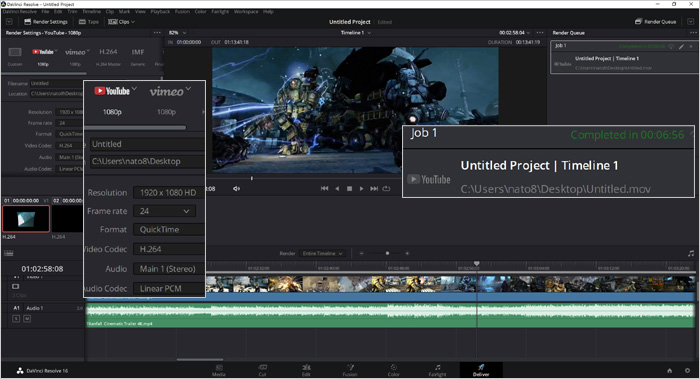The width and height of the screenshot is (700, 379).
Task: Expand the Render Entire Timeline dropdown
Action: (321, 254)
